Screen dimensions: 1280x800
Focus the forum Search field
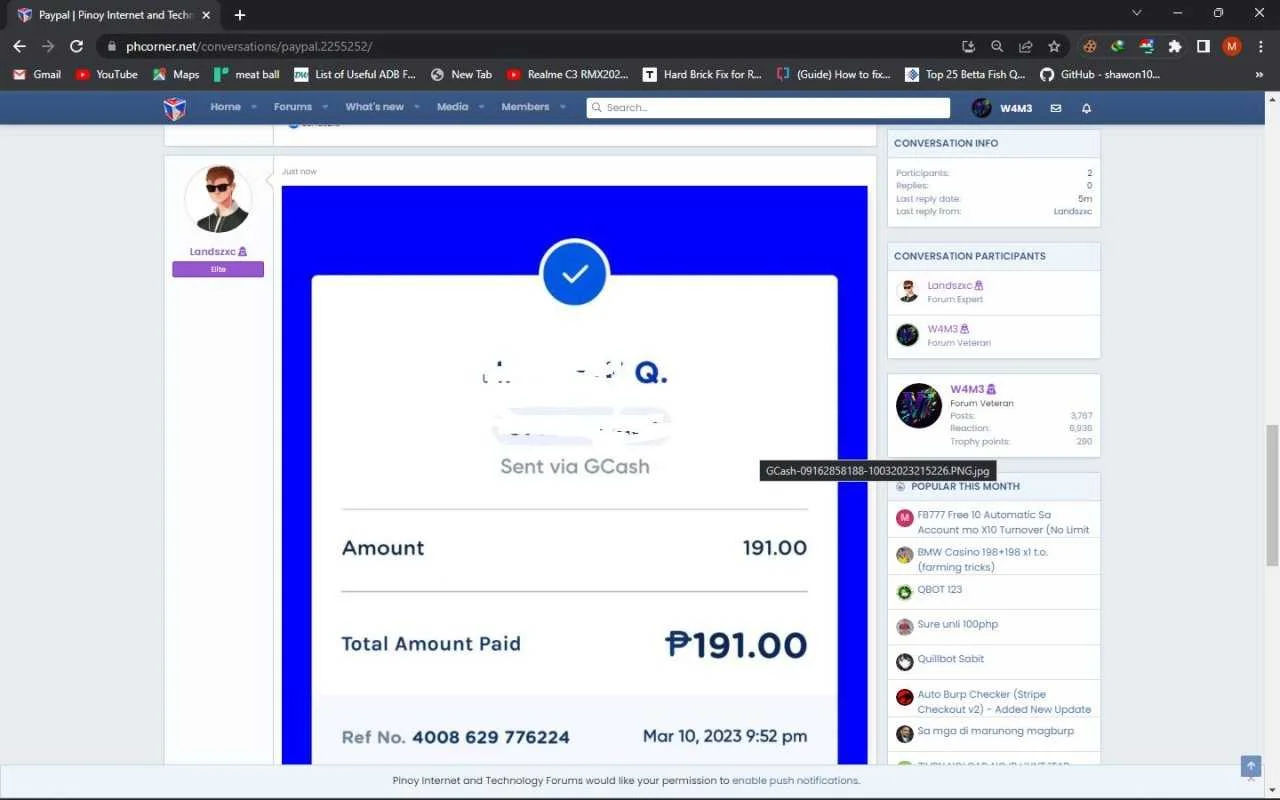(x=768, y=107)
